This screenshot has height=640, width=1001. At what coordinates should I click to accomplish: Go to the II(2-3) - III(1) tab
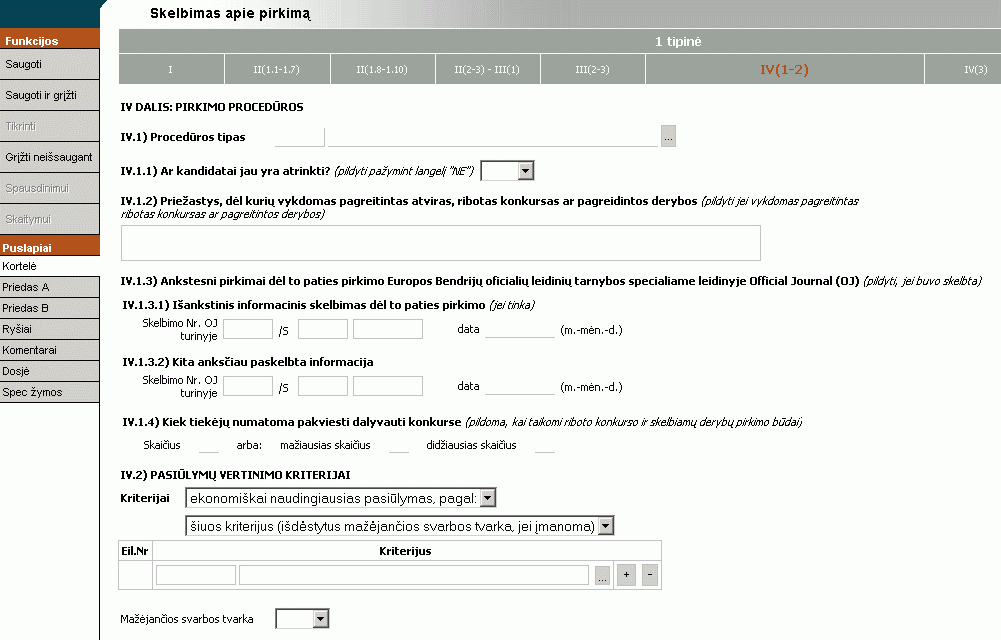coord(488,70)
